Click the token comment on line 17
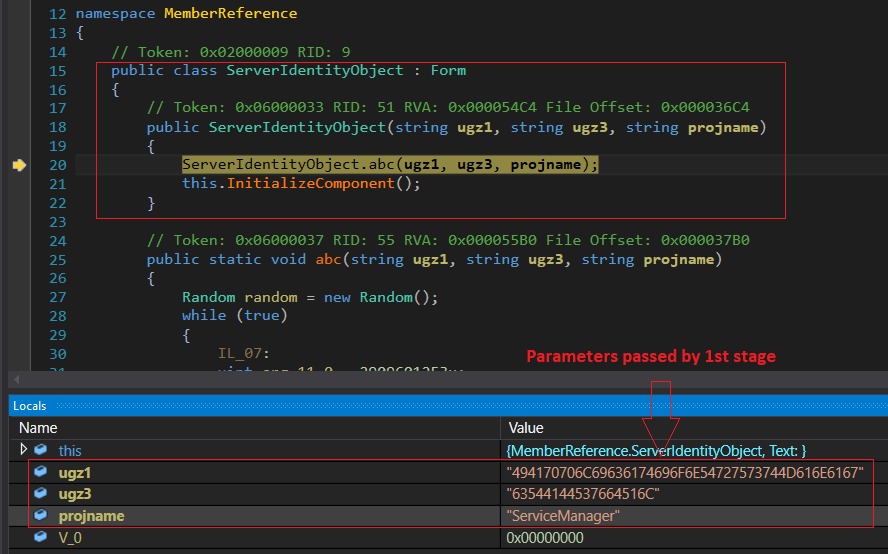Image resolution: width=888 pixels, height=554 pixels. pos(448,107)
